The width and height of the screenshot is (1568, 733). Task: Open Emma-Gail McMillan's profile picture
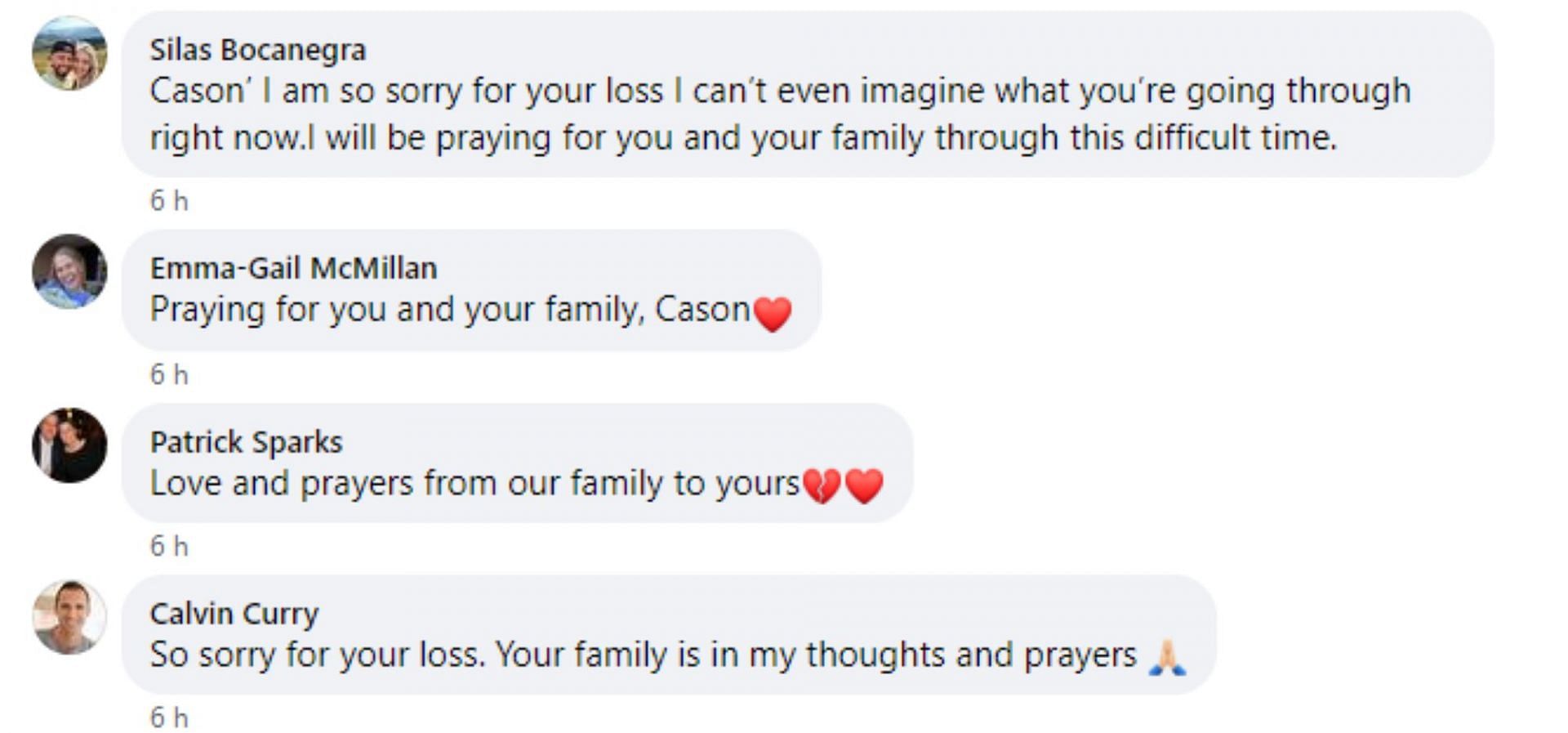pyautogui.click(x=69, y=271)
